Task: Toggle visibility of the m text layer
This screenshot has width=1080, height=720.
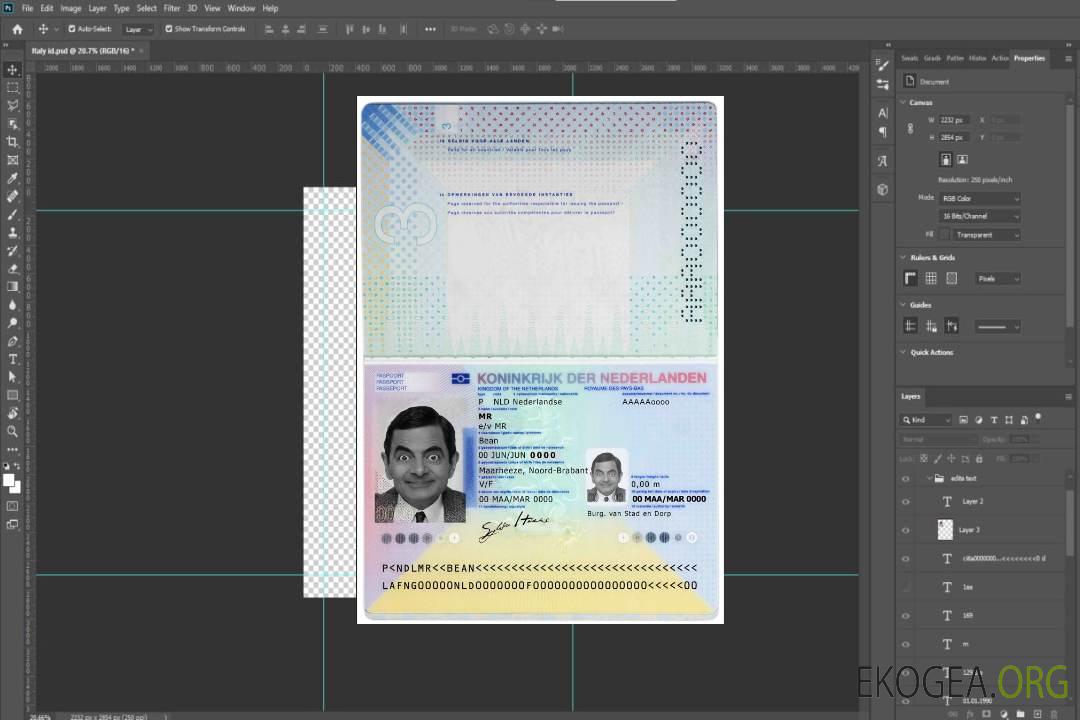Action: tap(906, 645)
